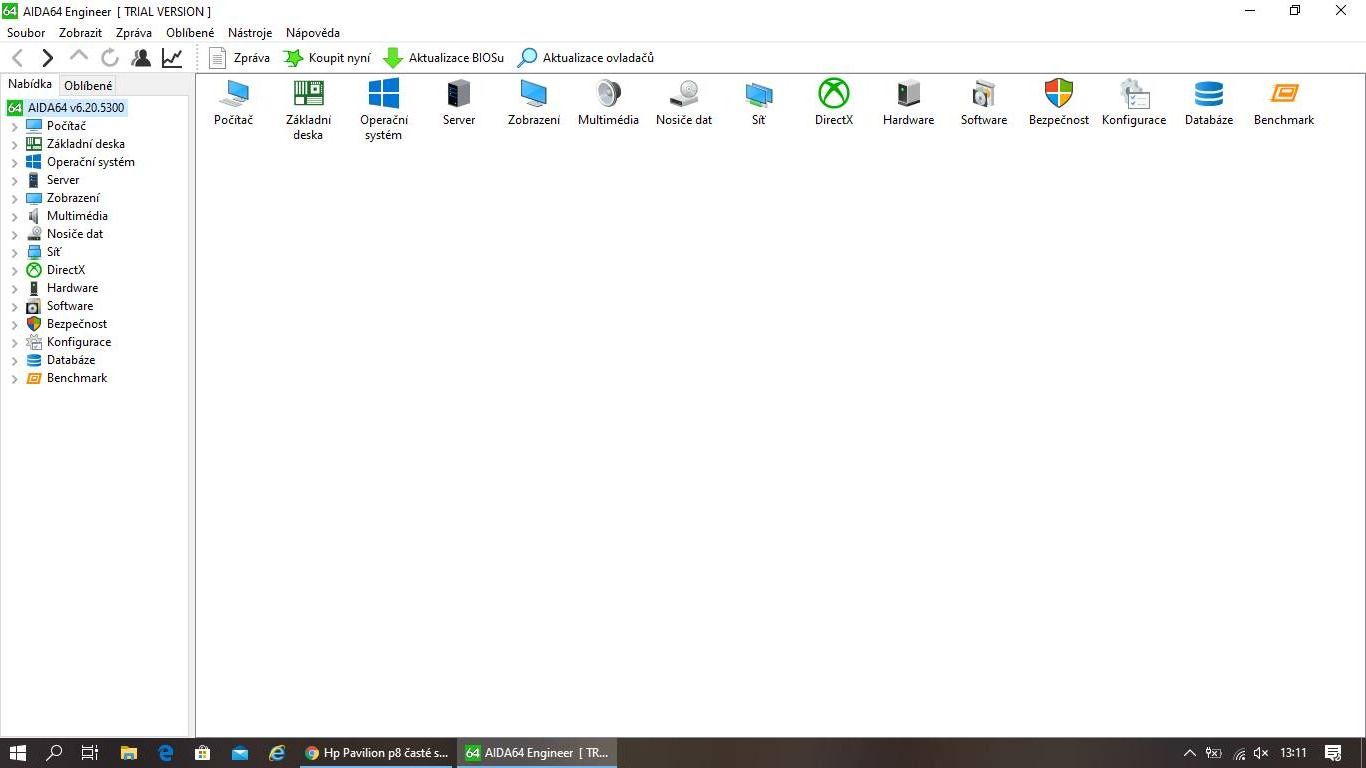Viewport: 1366px width, 768px height.
Task: Open File Explorer from taskbar
Action: point(129,753)
